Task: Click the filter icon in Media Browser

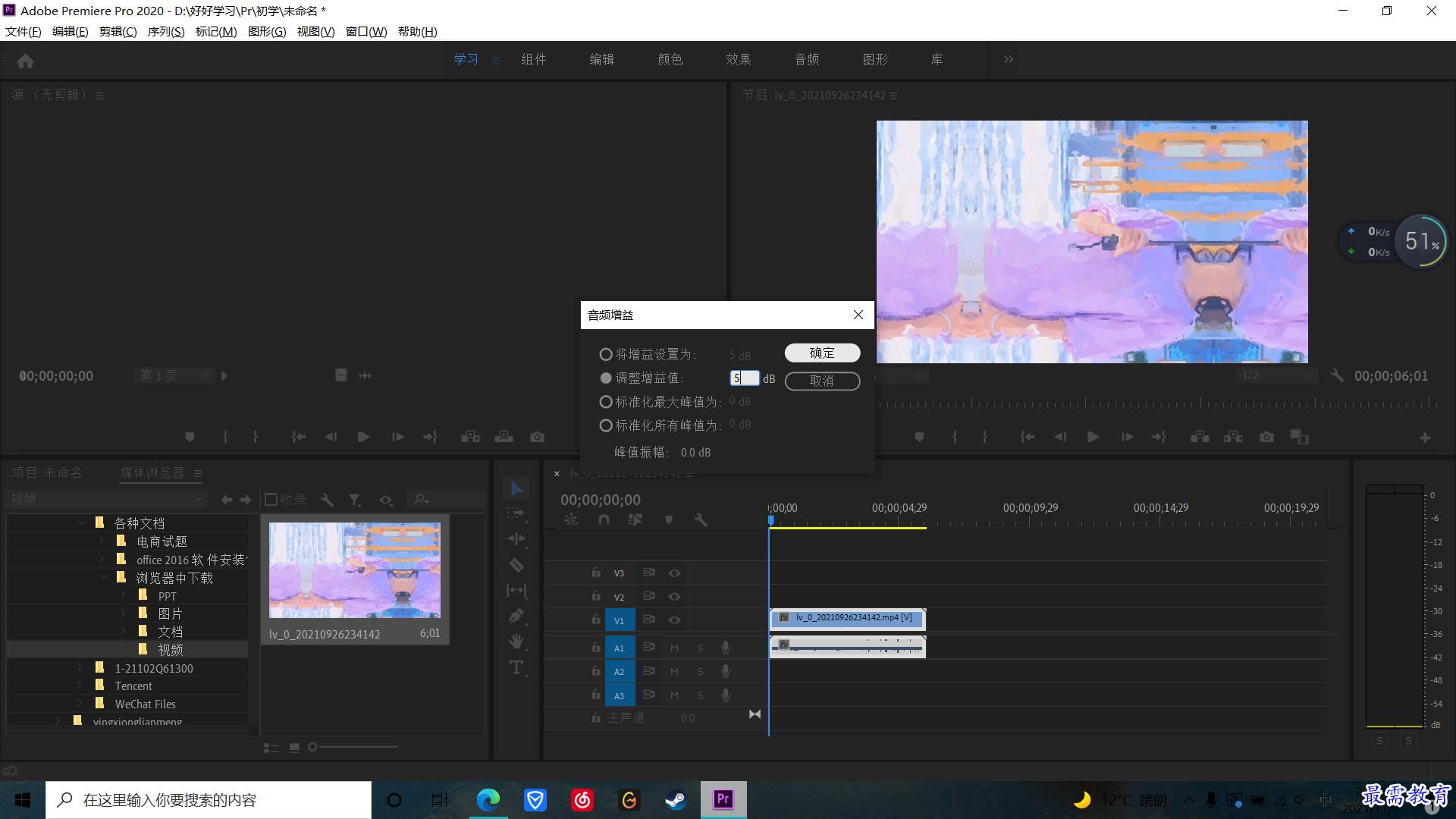Action: point(354,500)
